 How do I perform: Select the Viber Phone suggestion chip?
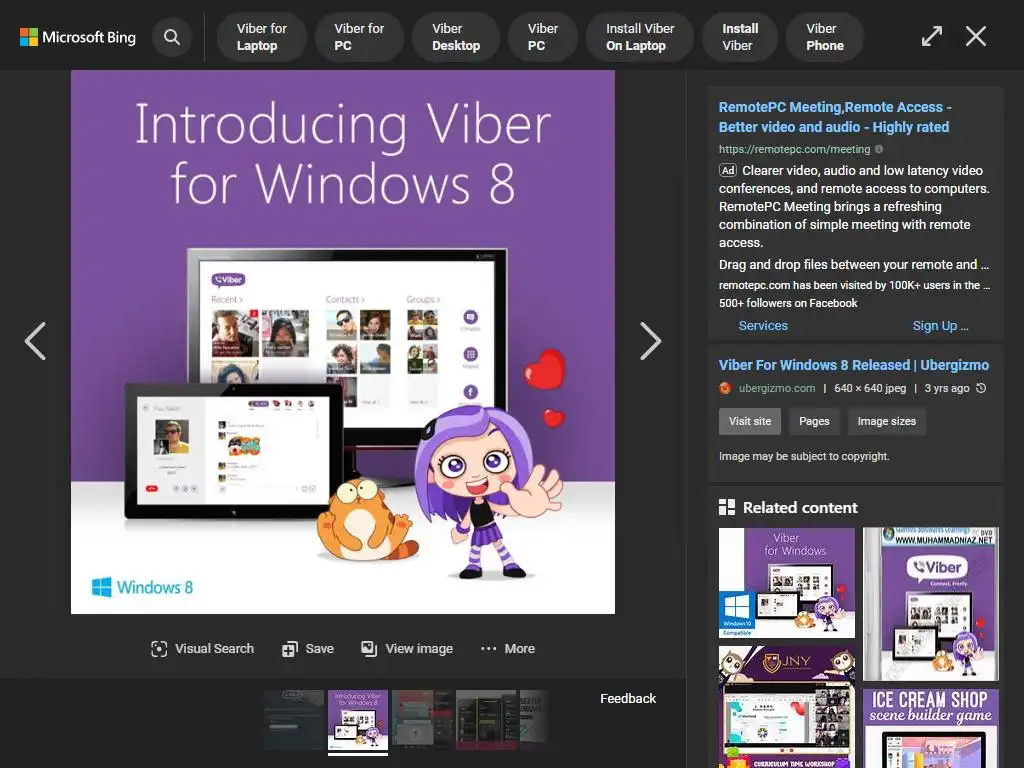click(825, 37)
